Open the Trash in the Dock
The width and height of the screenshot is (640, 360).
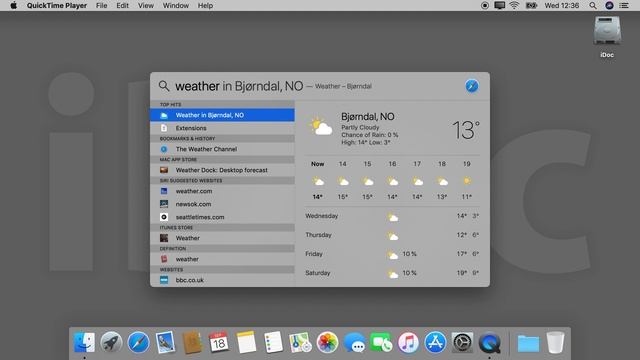[x=555, y=342]
